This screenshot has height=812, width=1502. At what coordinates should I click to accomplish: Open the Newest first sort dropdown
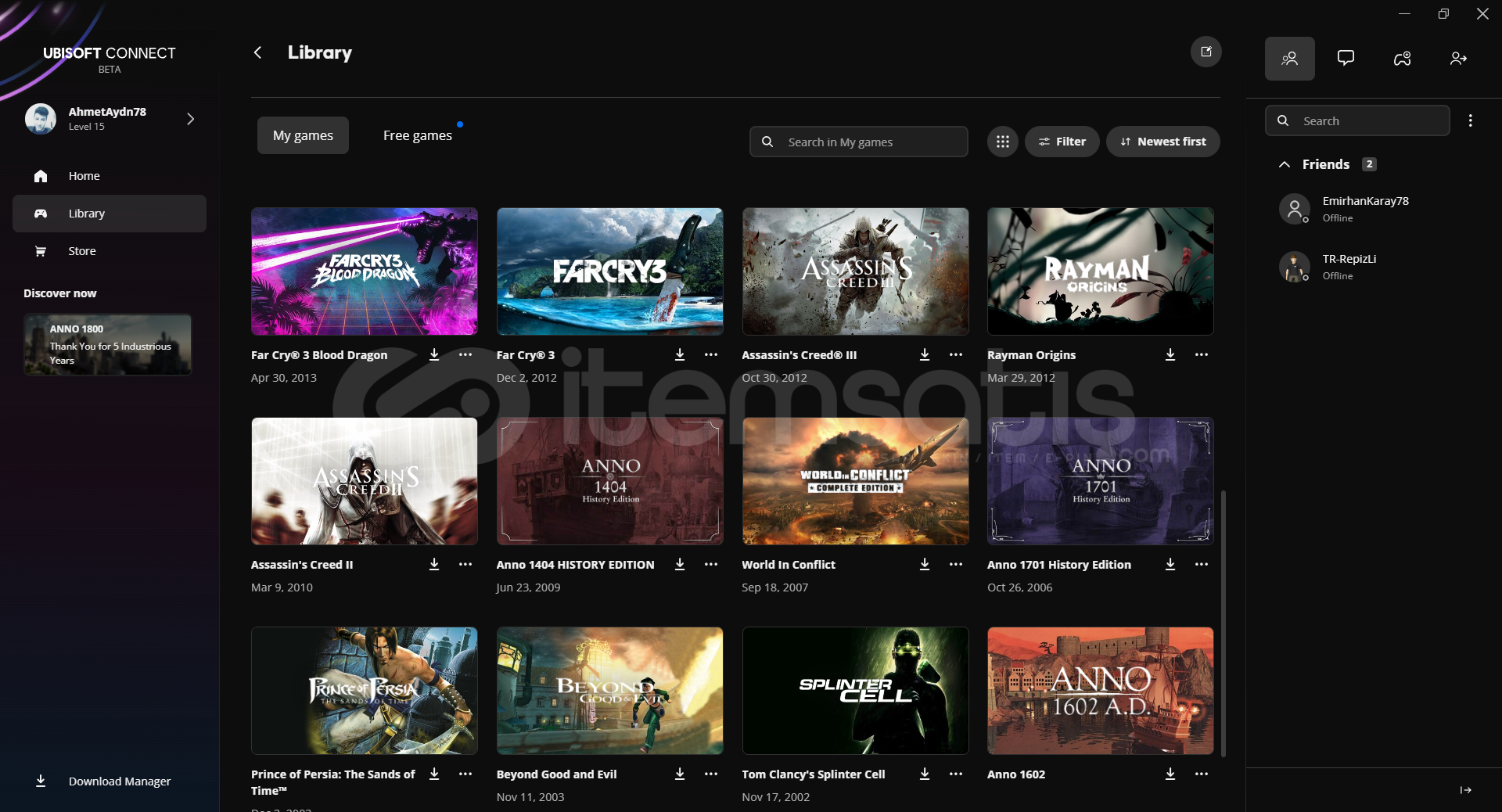[x=1162, y=142]
